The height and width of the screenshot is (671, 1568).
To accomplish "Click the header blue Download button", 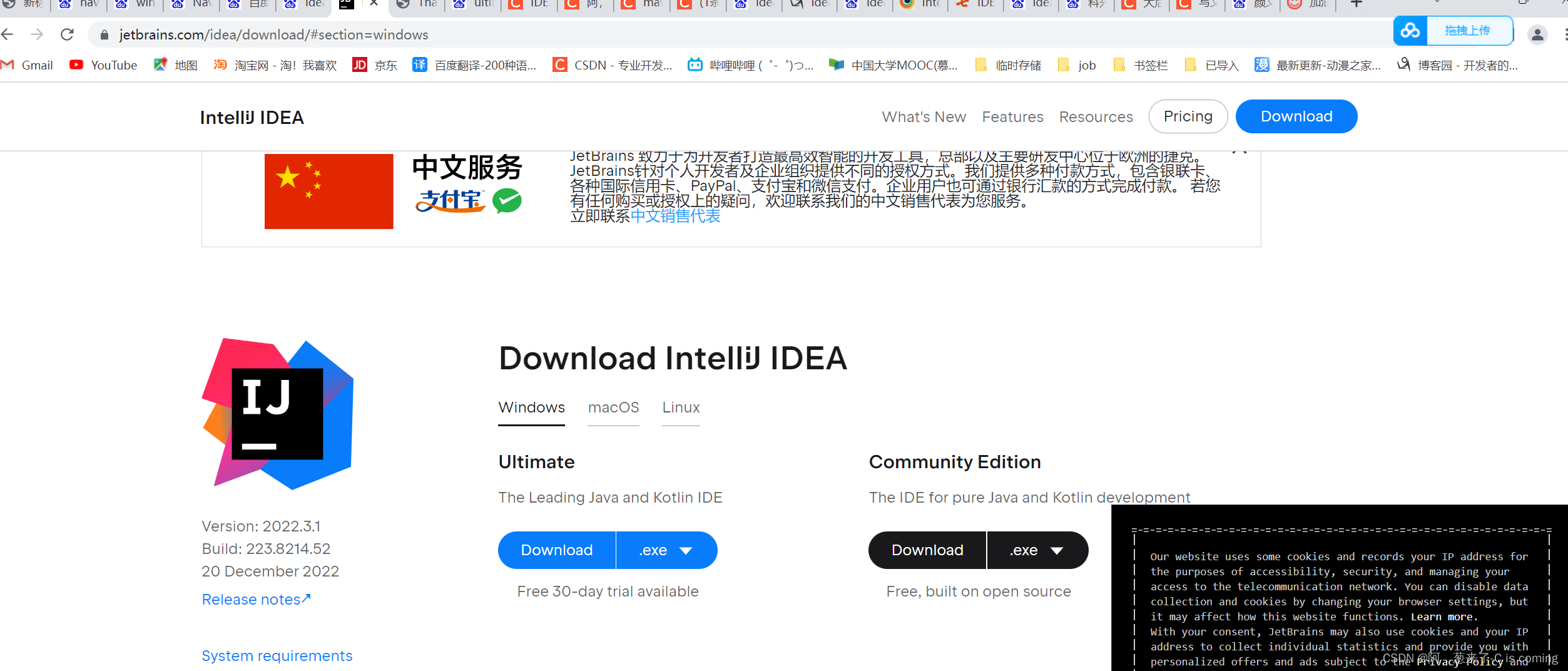I will coord(1296,116).
